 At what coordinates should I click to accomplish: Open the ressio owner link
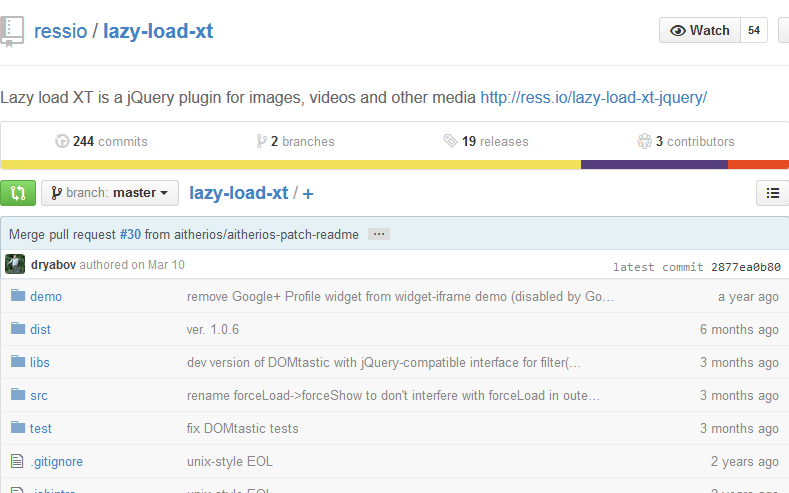[x=60, y=31]
